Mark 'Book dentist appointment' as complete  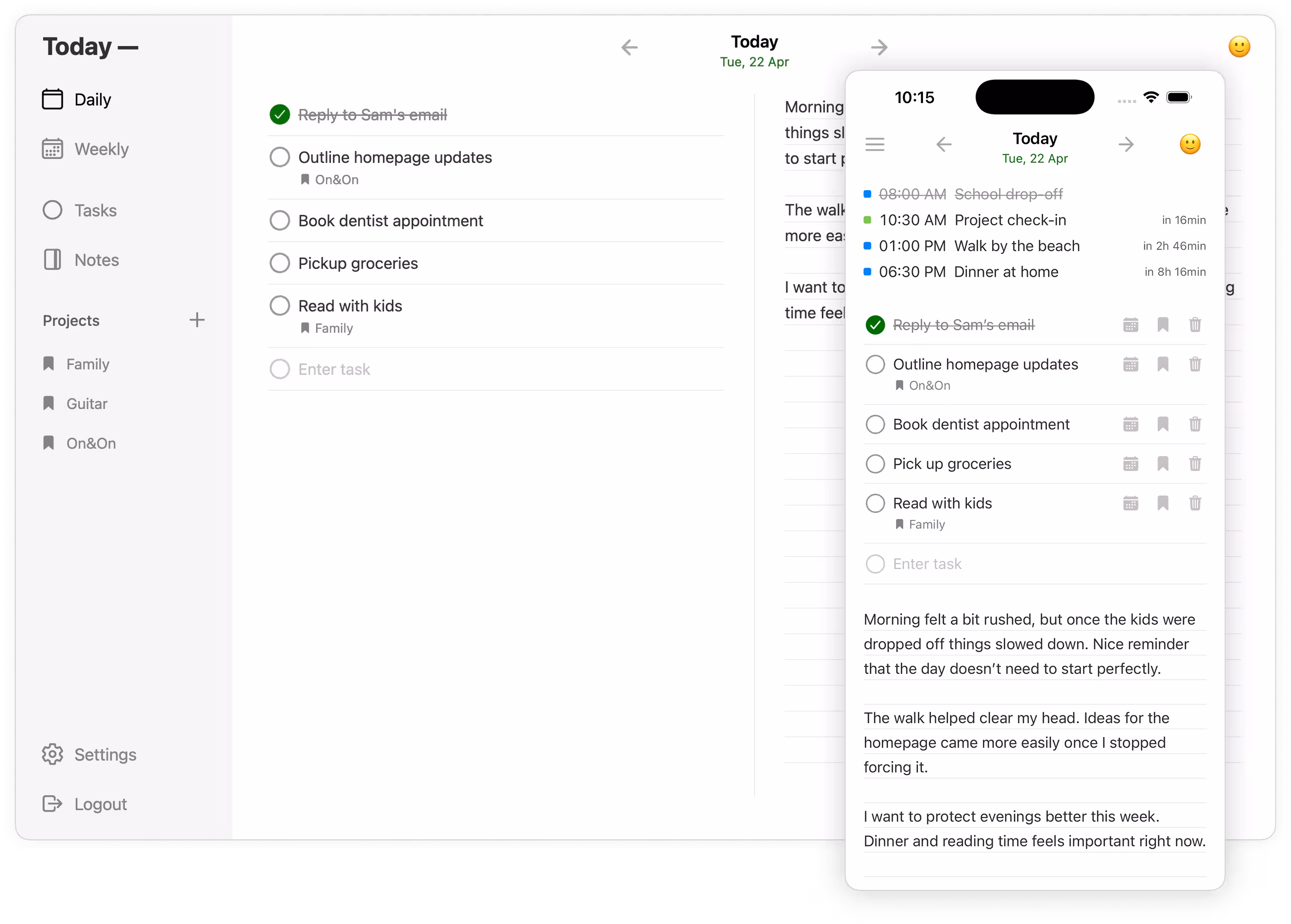coord(279,220)
